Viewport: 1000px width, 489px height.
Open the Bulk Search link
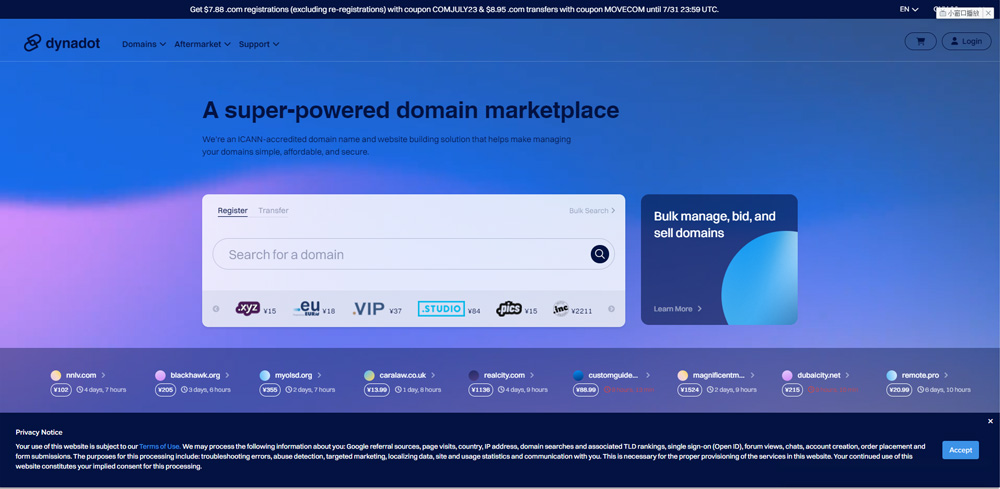(x=592, y=210)
